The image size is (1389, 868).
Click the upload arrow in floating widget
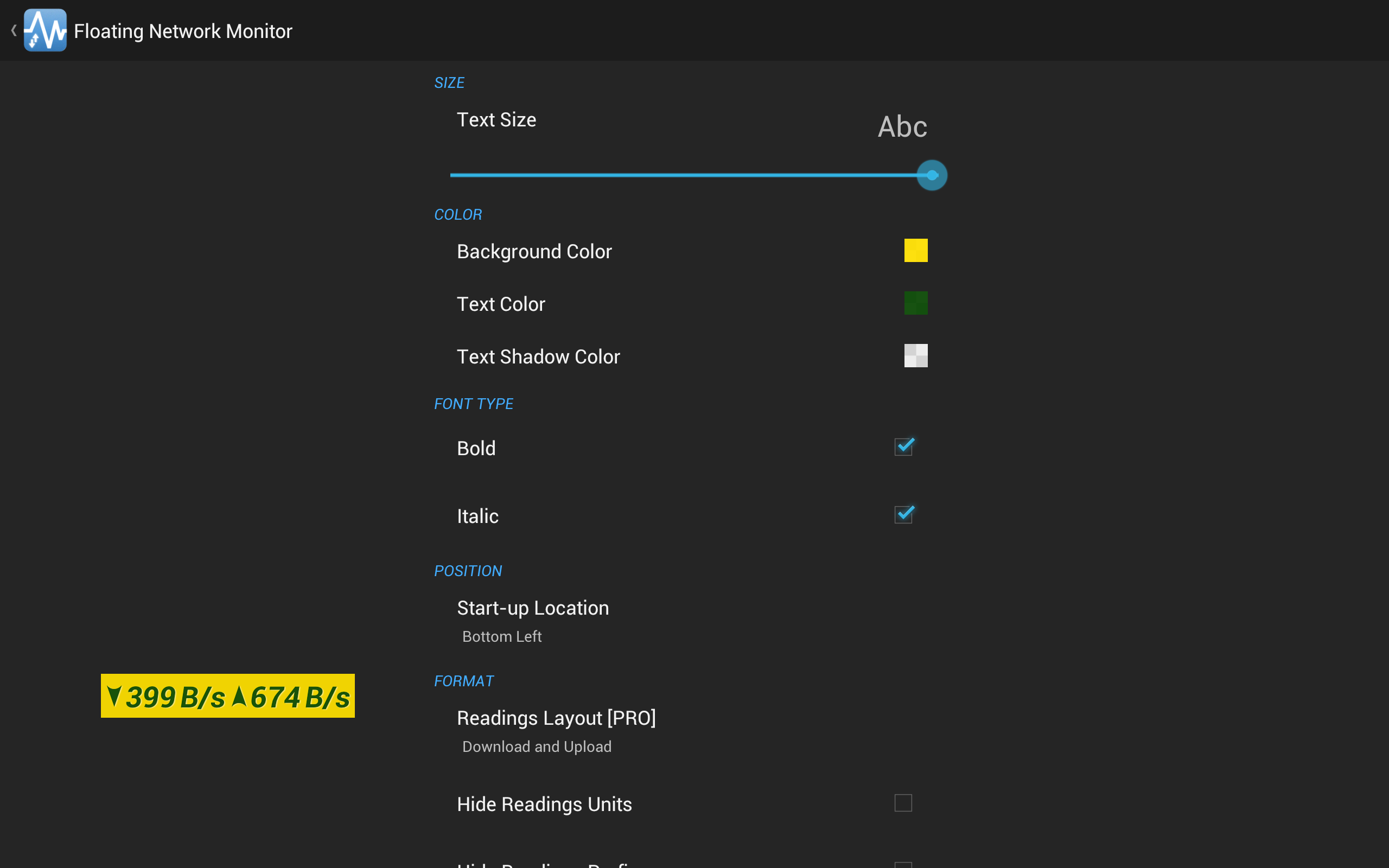239,696
